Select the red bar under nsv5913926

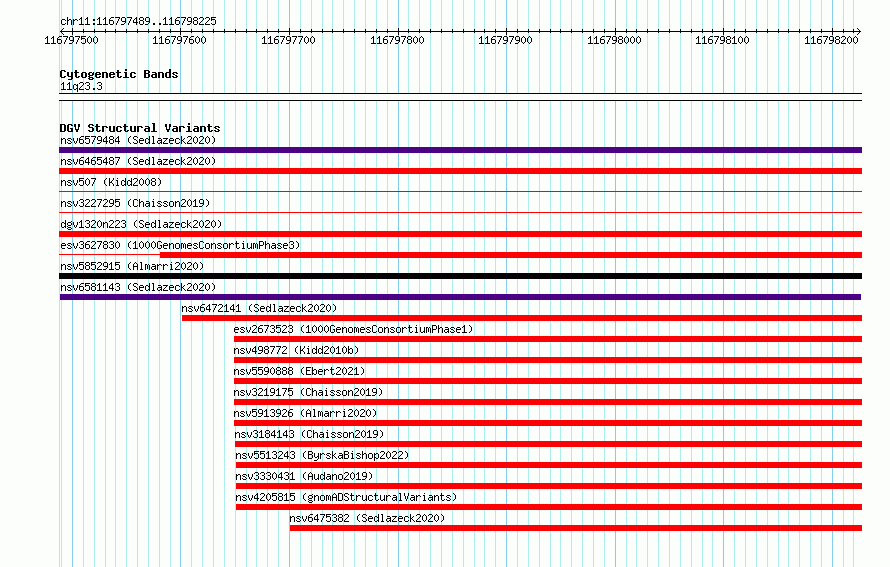pyautogui.click(x=548, y=423)
